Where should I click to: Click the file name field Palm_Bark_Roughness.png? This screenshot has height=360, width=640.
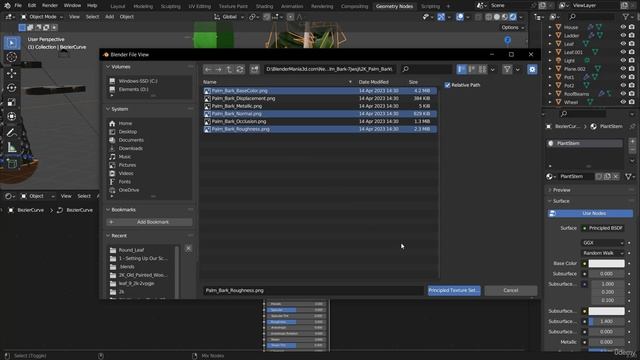313,290
